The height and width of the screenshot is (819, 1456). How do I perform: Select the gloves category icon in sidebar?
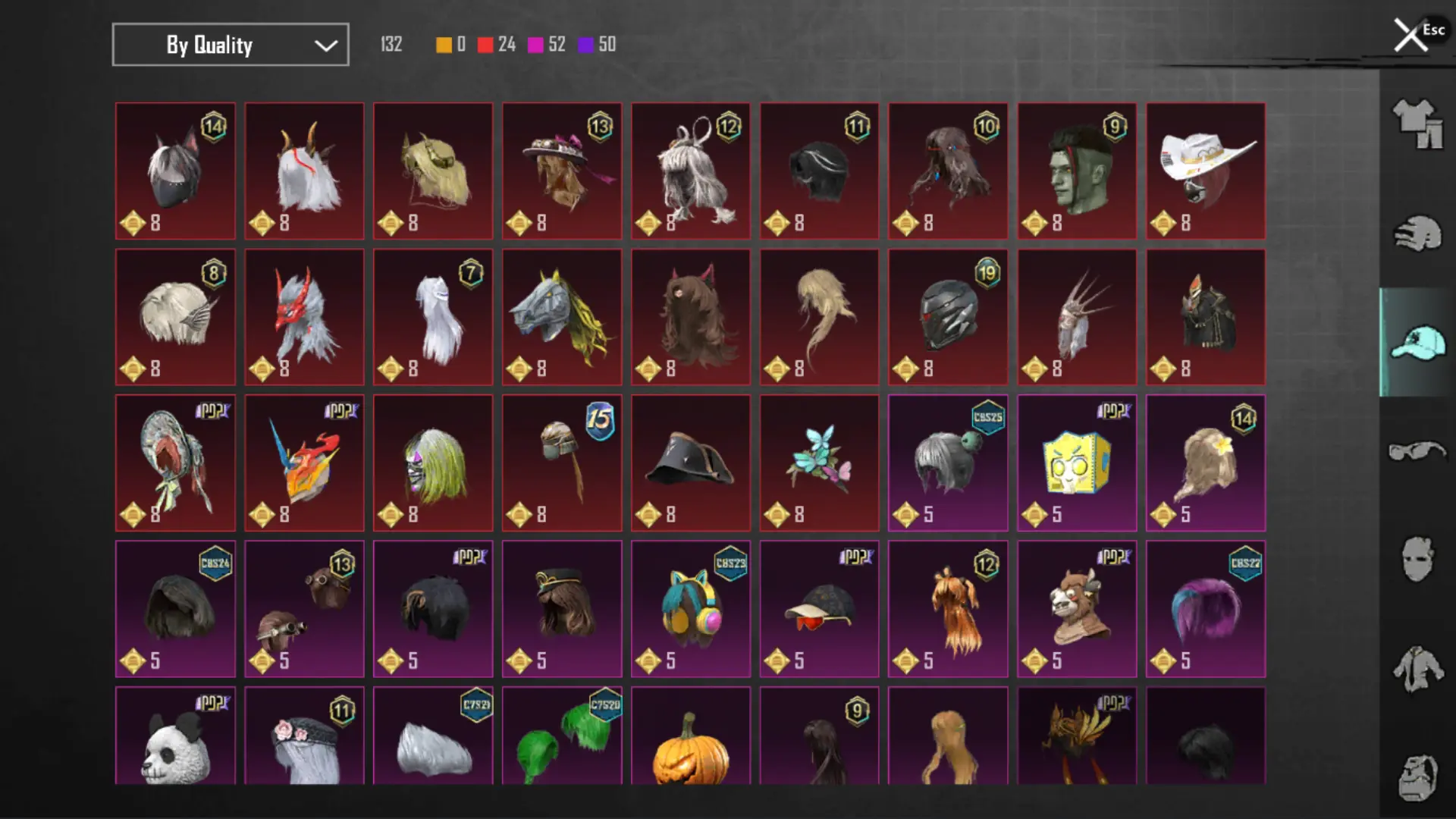1417,233
